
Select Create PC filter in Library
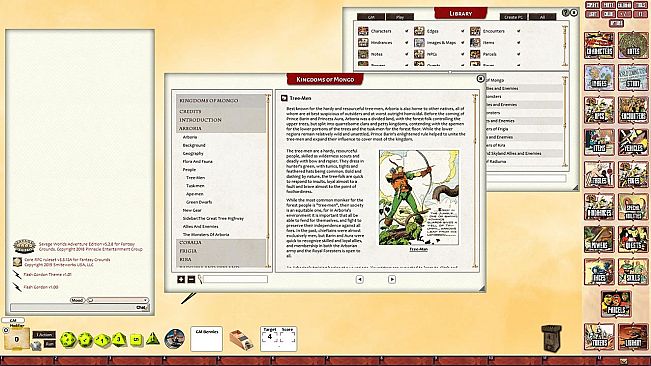514,17
